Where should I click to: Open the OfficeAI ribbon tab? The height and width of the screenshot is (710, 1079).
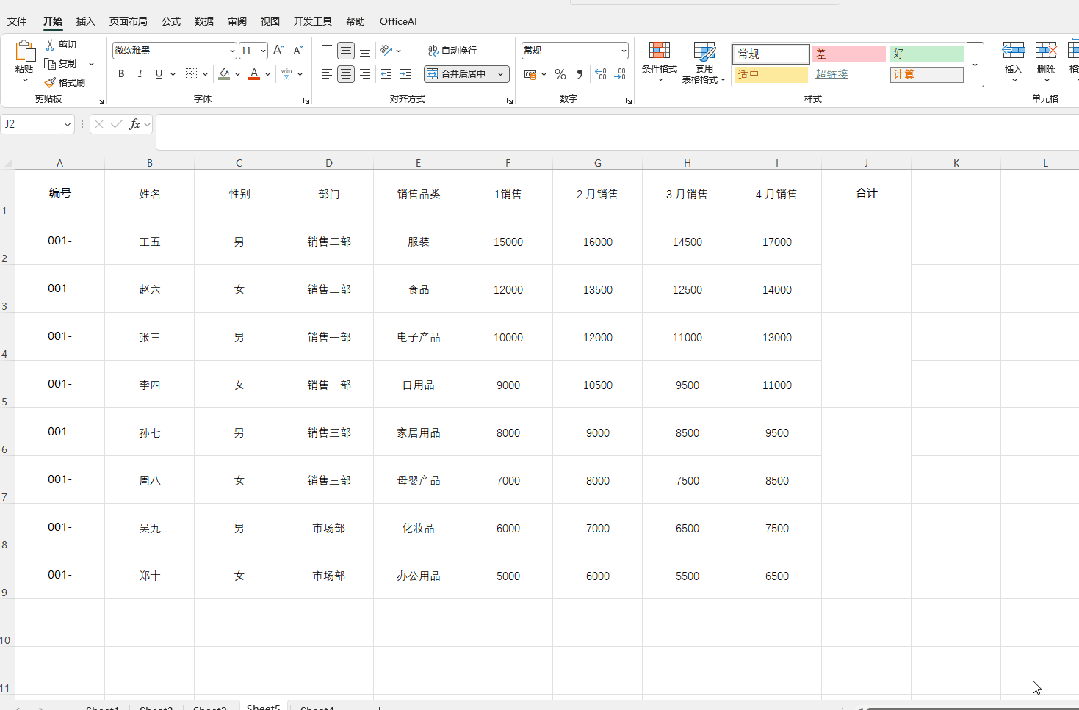point(398,21)
